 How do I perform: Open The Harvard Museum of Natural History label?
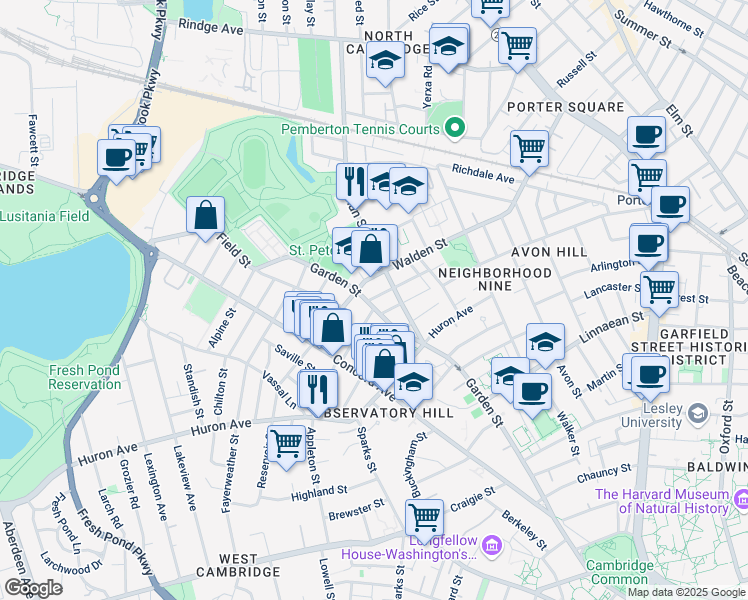point(662,501)
